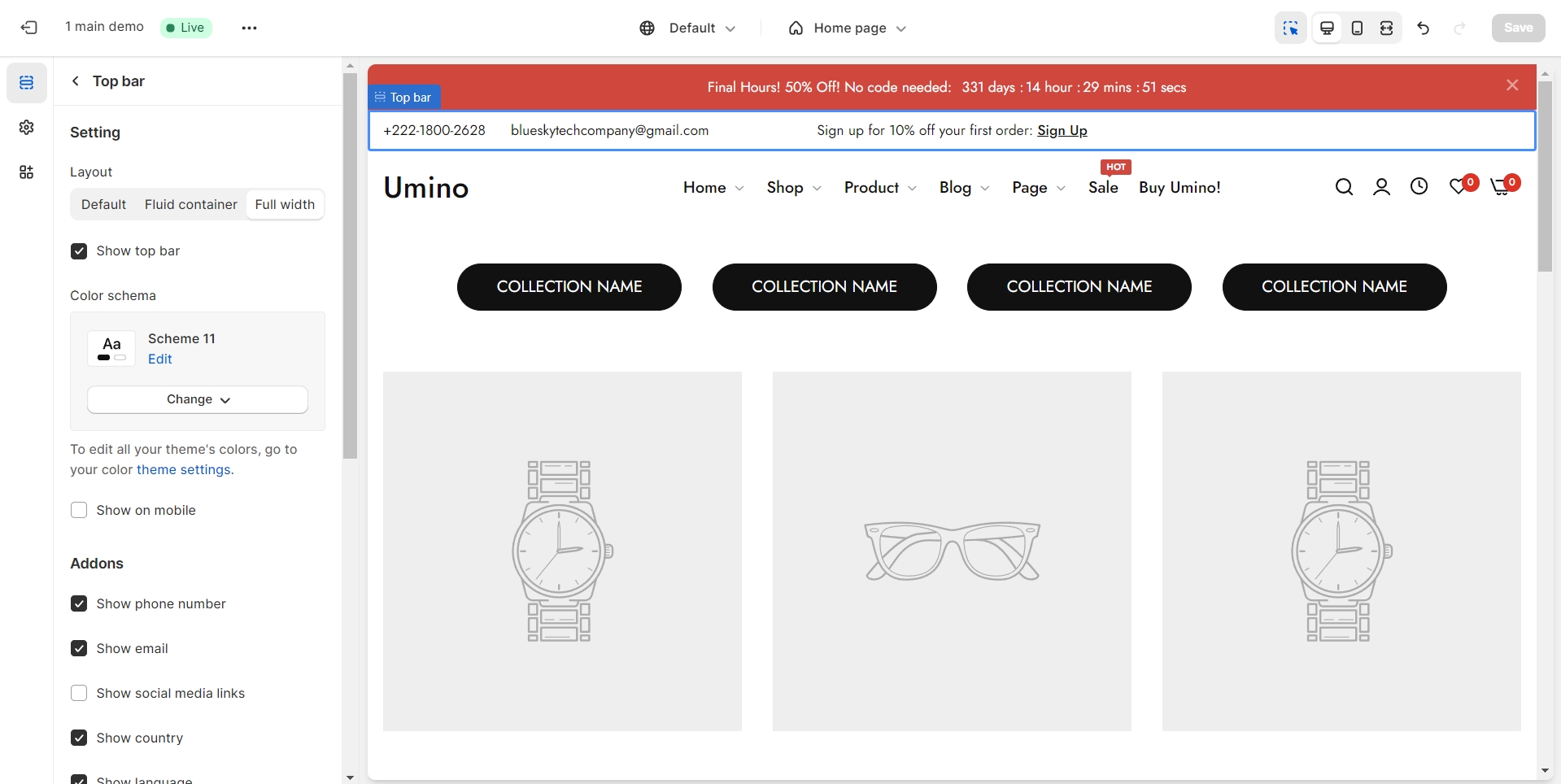Screen dimensions: 1561x784
Task: Open the three-dots theme actions menu
Action: click(249, 28)
